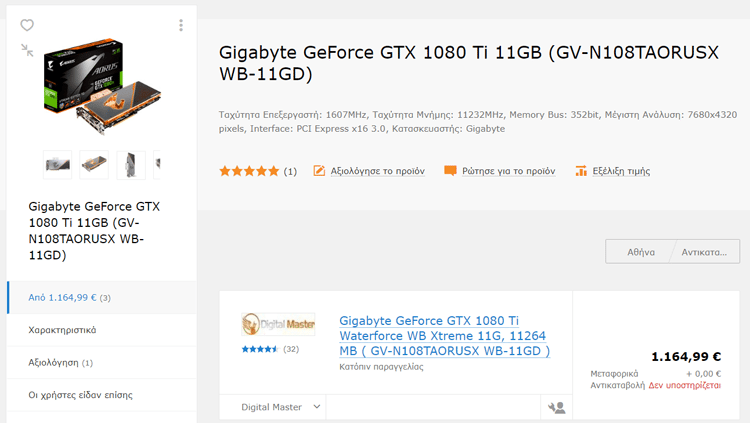Open the Αξιολόγηση reviews section

(x=61, y=362)
